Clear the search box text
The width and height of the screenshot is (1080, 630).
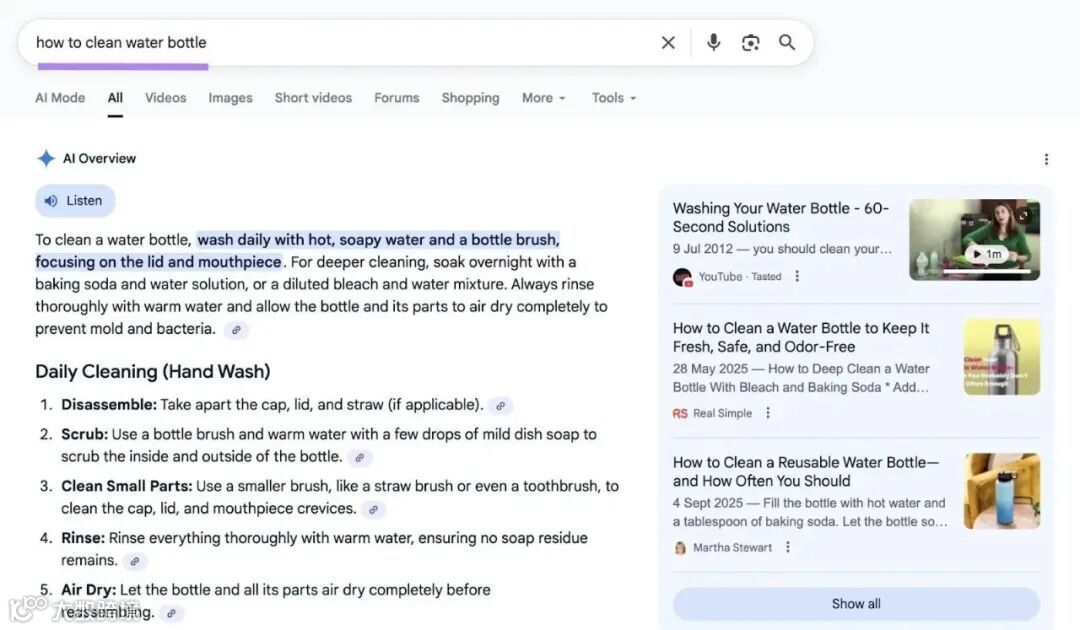point(668,42)
